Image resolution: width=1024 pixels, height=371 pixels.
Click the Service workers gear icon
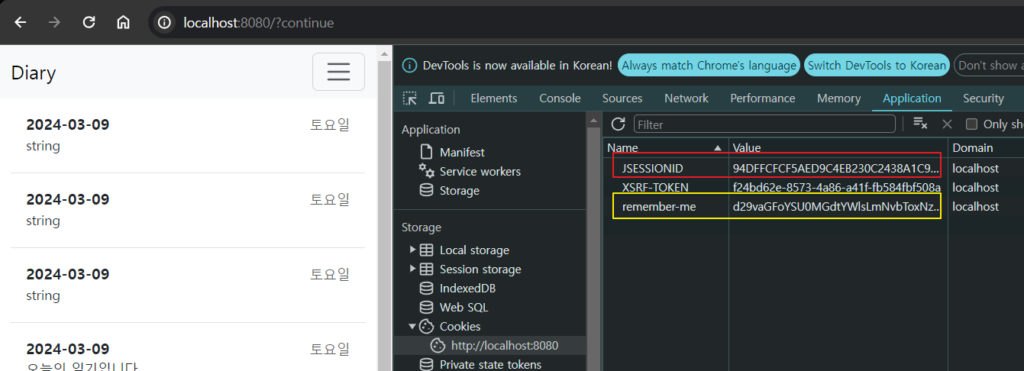[x=426, y=171]
